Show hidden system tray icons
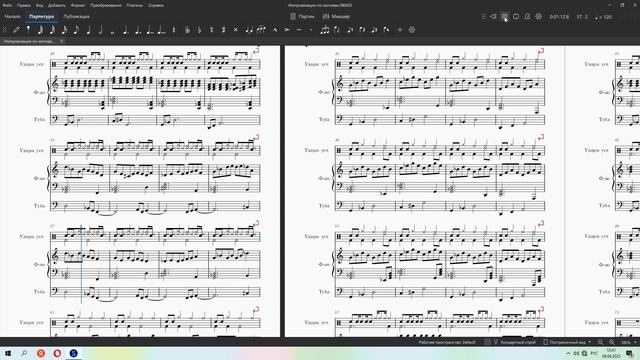 tap(568, 353)
